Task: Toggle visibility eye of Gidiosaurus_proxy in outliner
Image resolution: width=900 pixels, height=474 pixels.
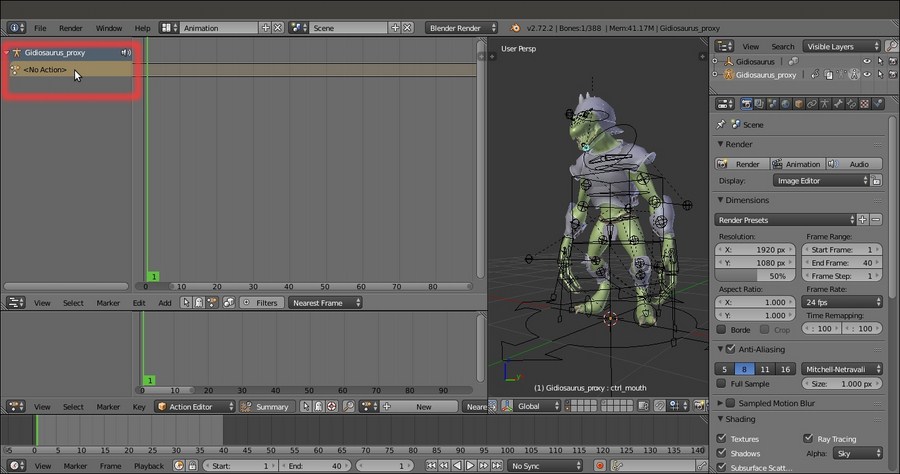Action: tap(867, 75)
